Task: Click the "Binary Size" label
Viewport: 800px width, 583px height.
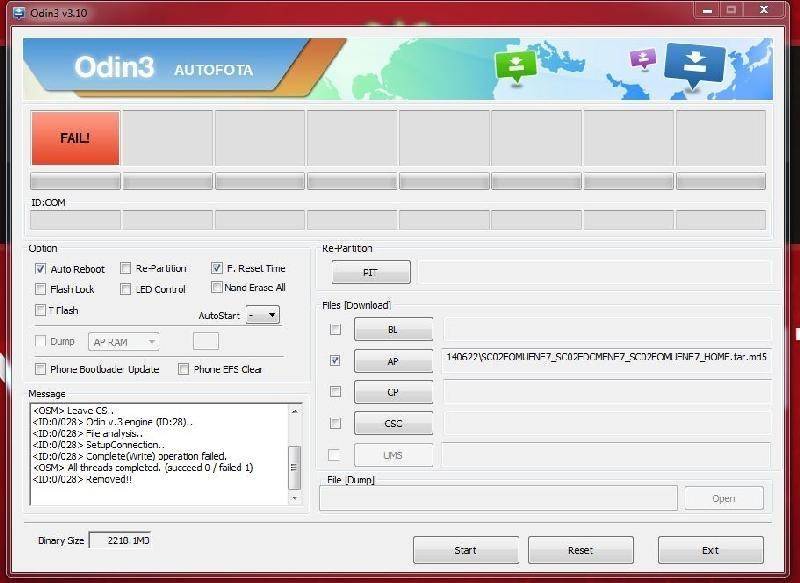Action: coord(61,540)
